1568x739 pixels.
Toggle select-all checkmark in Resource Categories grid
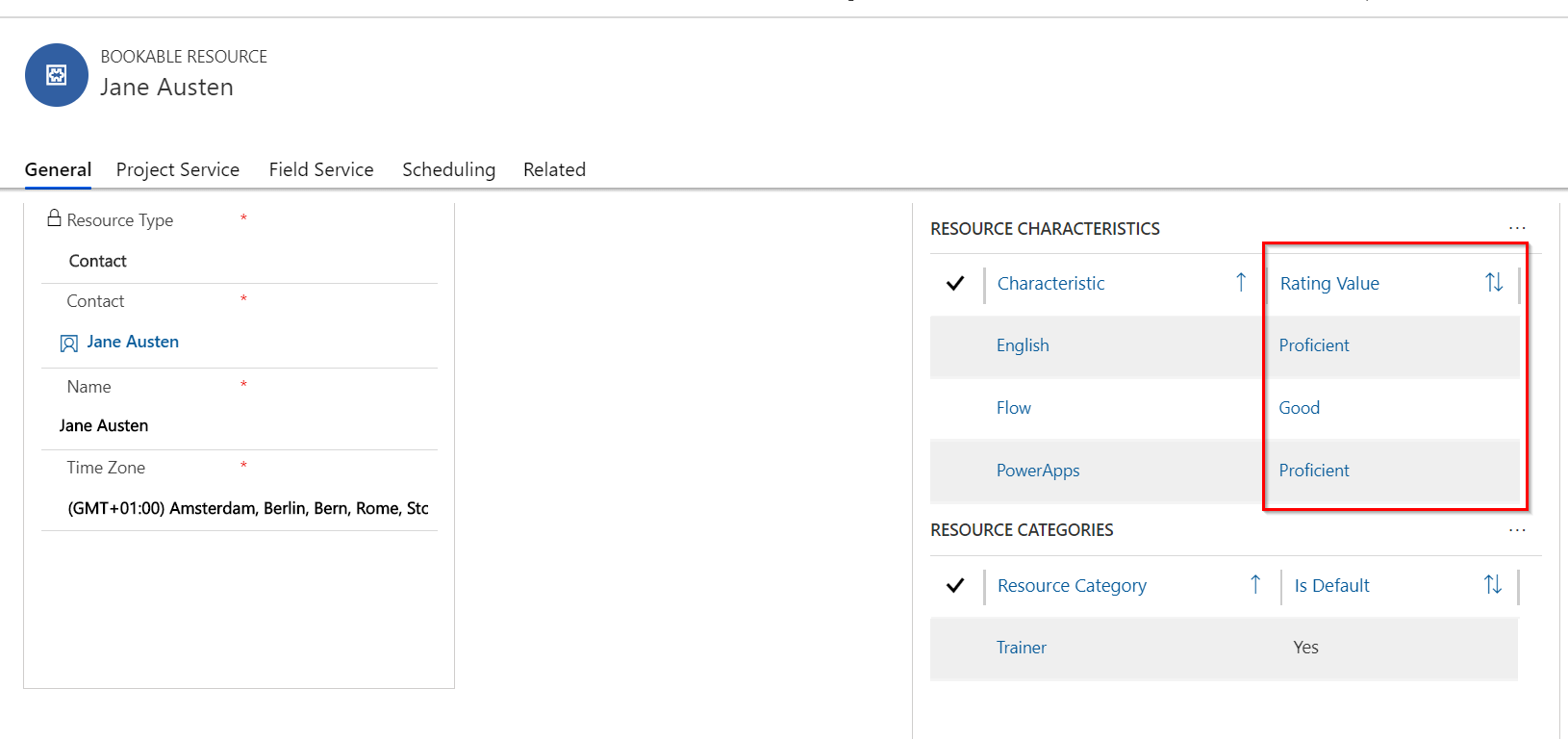pos(955,585)
